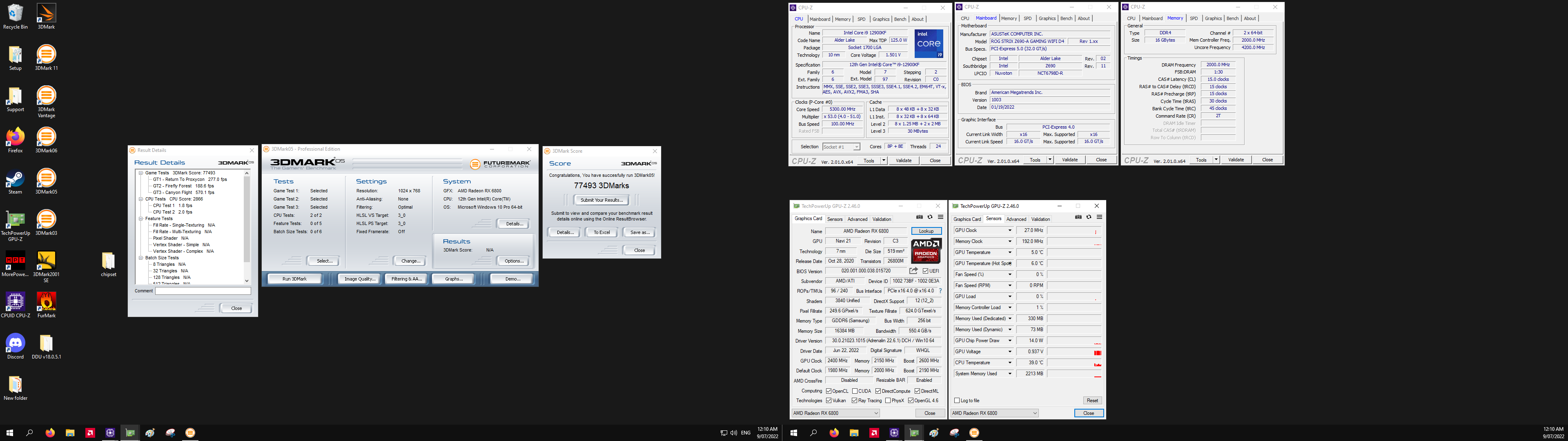This screenshot has height=441, width=1568.
Task: Toggle the UEFI checkbox in GPU-Z
Action: click(x=925, y=271)
